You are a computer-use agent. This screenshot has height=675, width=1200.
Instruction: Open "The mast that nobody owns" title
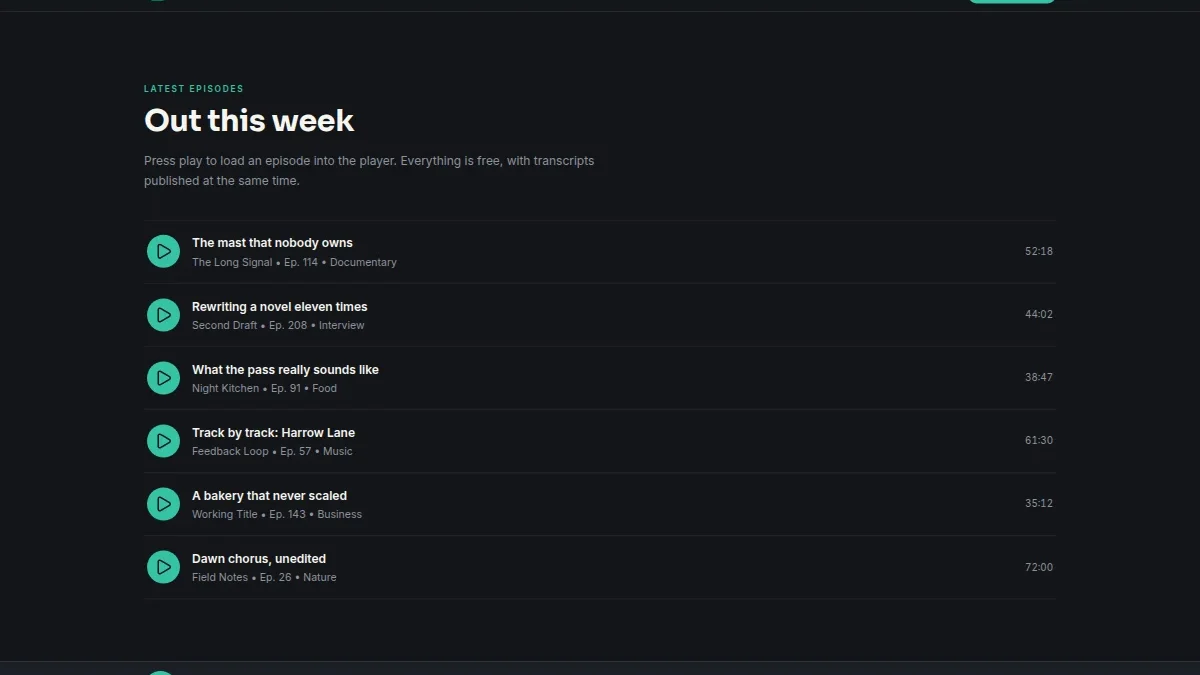pos(272,243)
